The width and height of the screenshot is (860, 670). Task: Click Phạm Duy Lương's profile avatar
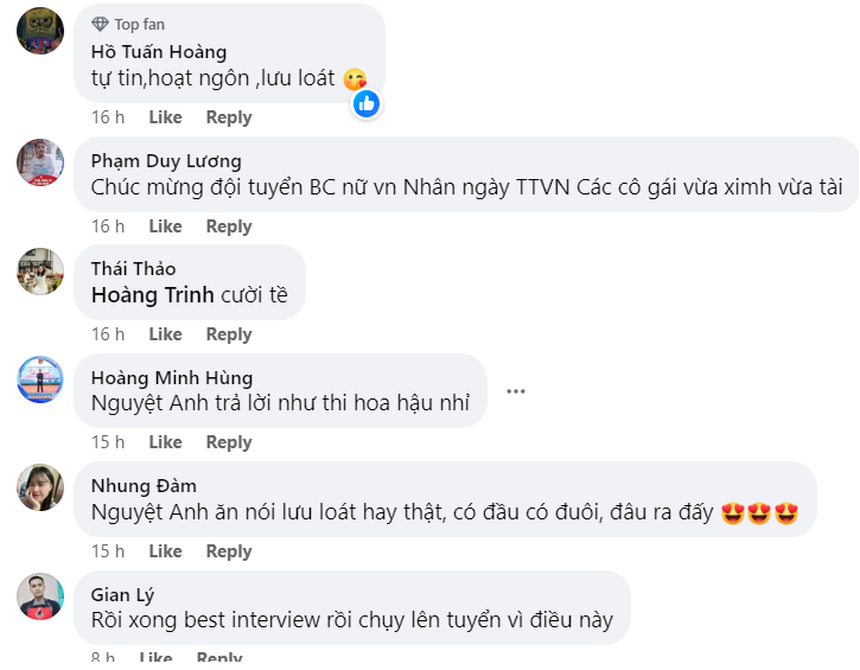click(39, 162)
